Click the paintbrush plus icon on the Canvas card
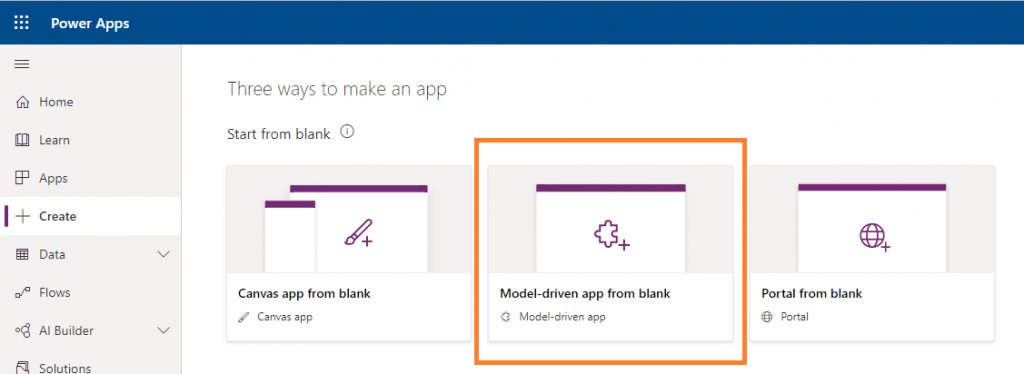The image size is (1024, 374). pos(359,232)
